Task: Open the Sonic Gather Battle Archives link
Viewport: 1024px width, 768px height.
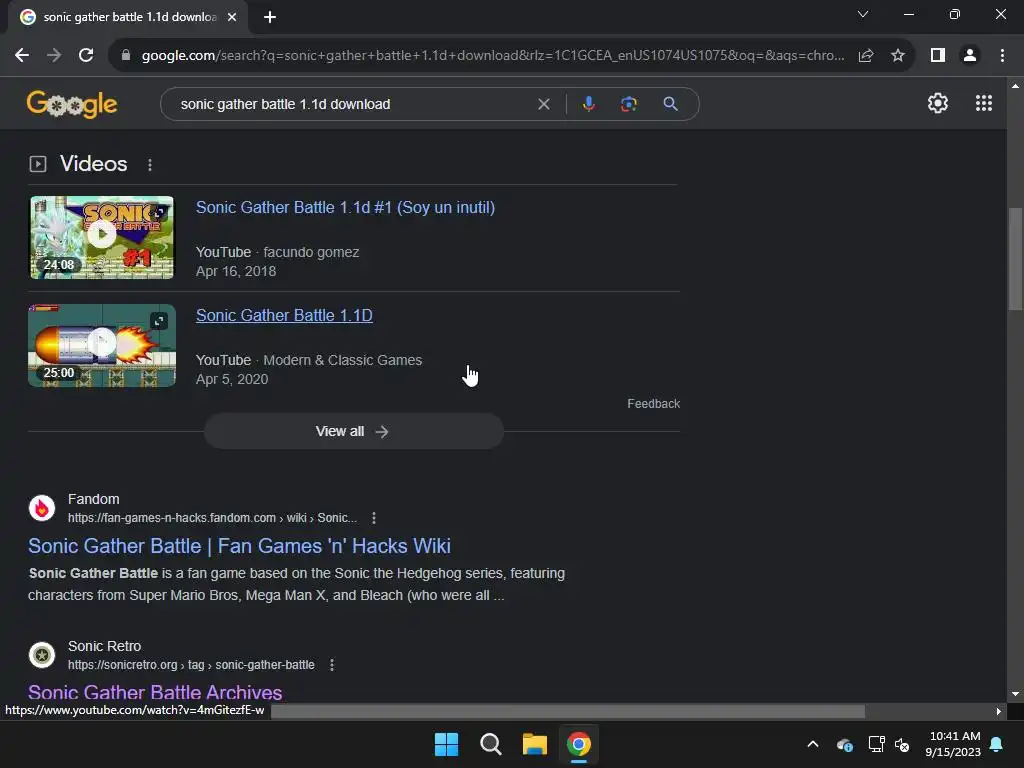Action: [155, 692]
